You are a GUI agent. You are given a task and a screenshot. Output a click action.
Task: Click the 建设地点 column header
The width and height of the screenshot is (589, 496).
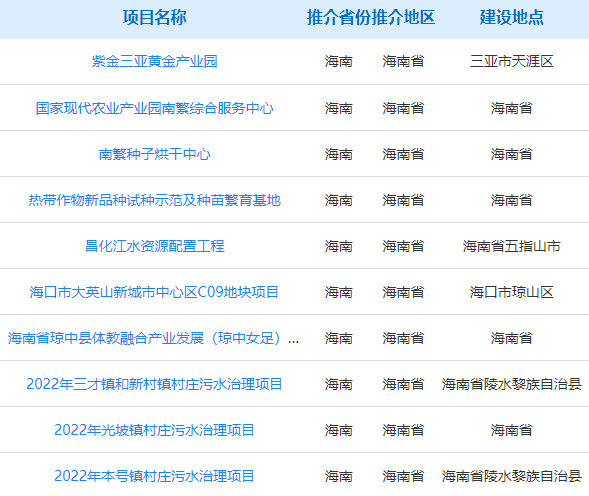click(x=512, y=17)
